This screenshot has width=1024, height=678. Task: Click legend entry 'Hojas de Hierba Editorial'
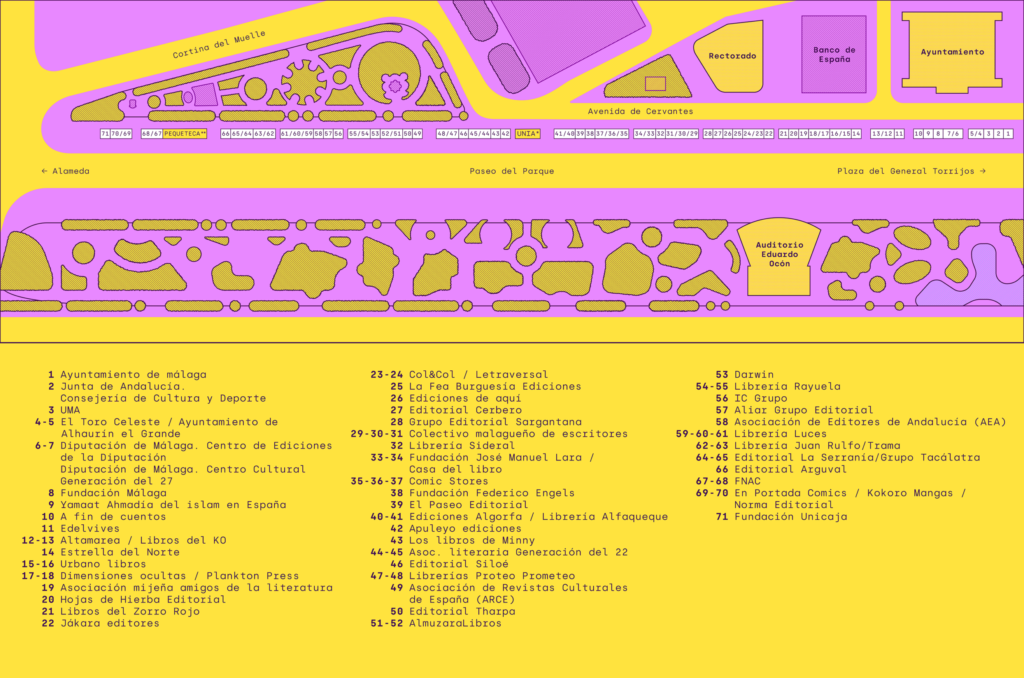click(x=143, y=600)
